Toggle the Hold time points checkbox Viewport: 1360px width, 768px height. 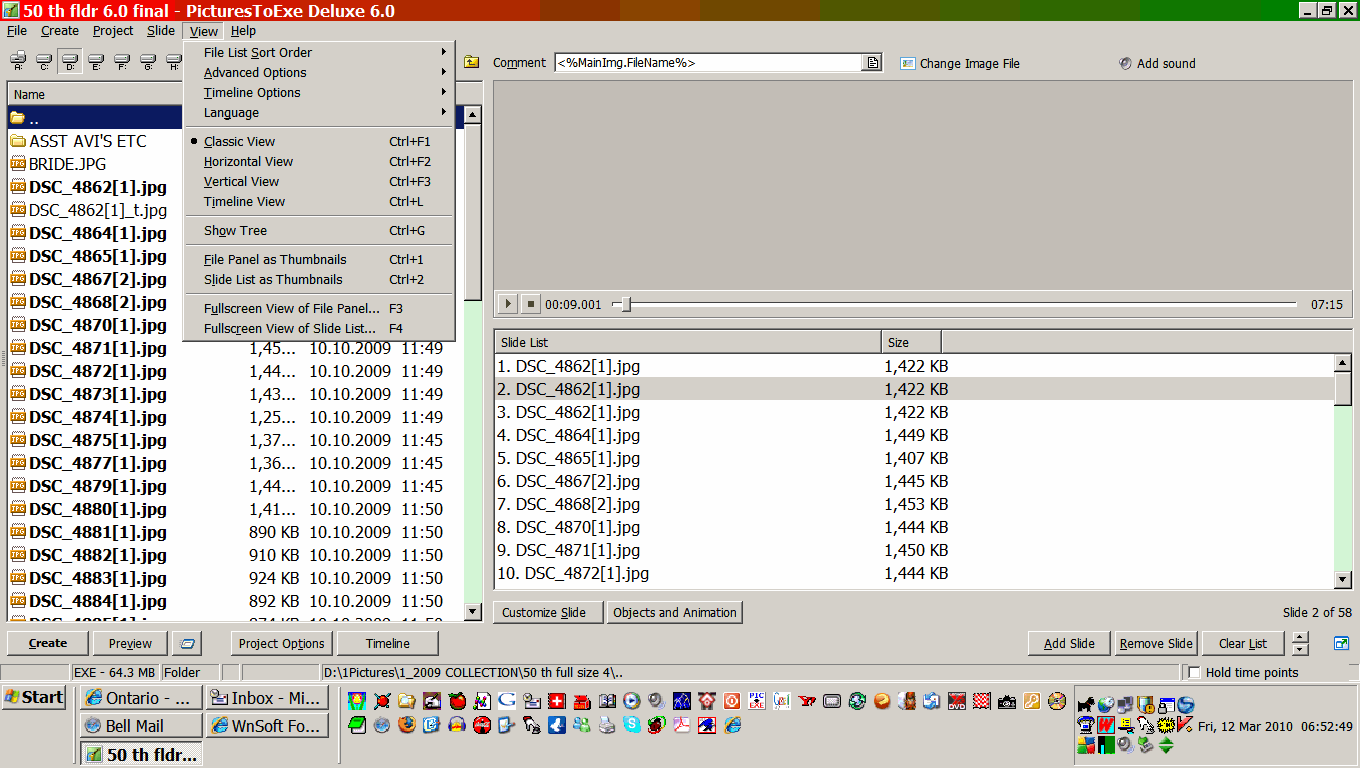tap(1194, 672)
